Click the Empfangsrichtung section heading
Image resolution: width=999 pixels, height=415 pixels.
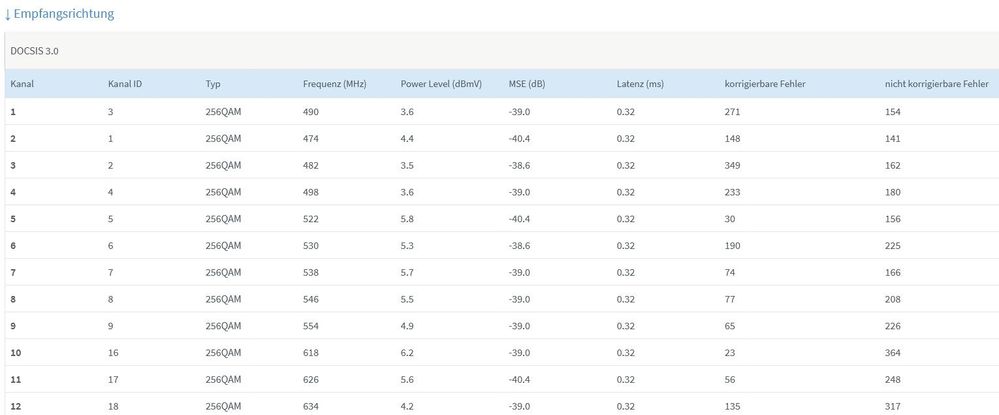click(65, 14)
